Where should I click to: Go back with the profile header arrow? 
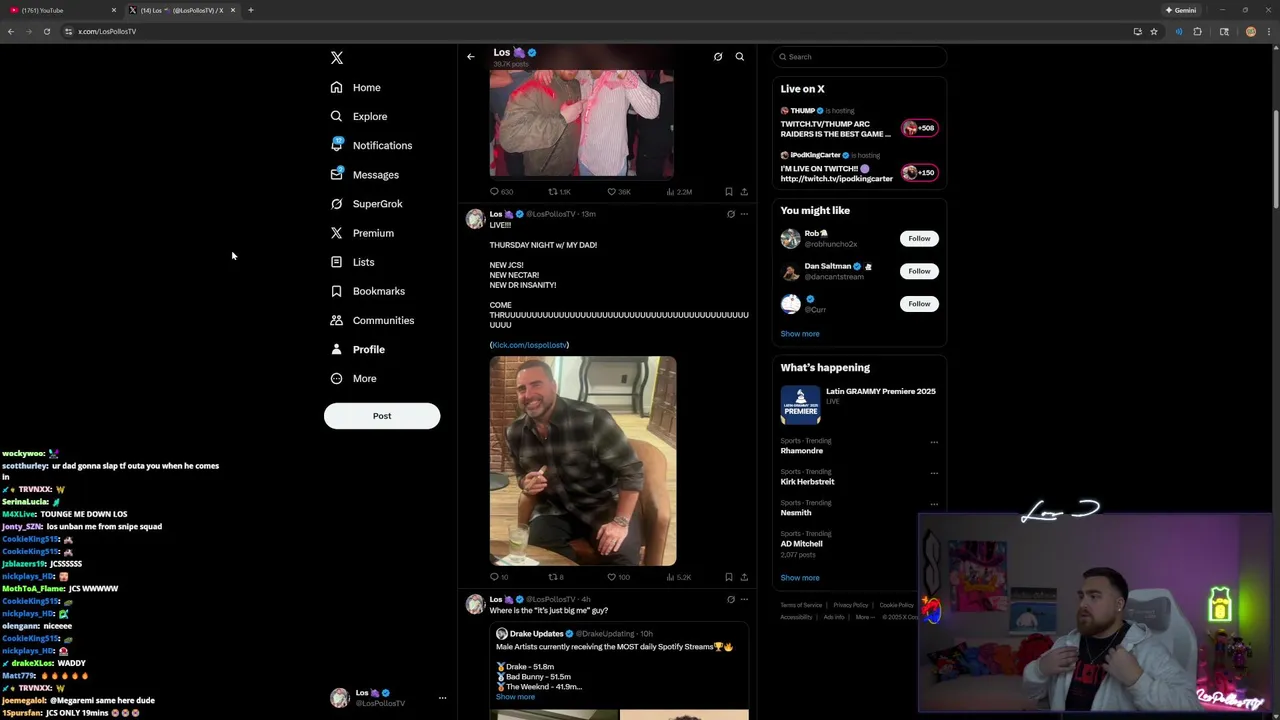pyautogui.click(x=471, y=56)
